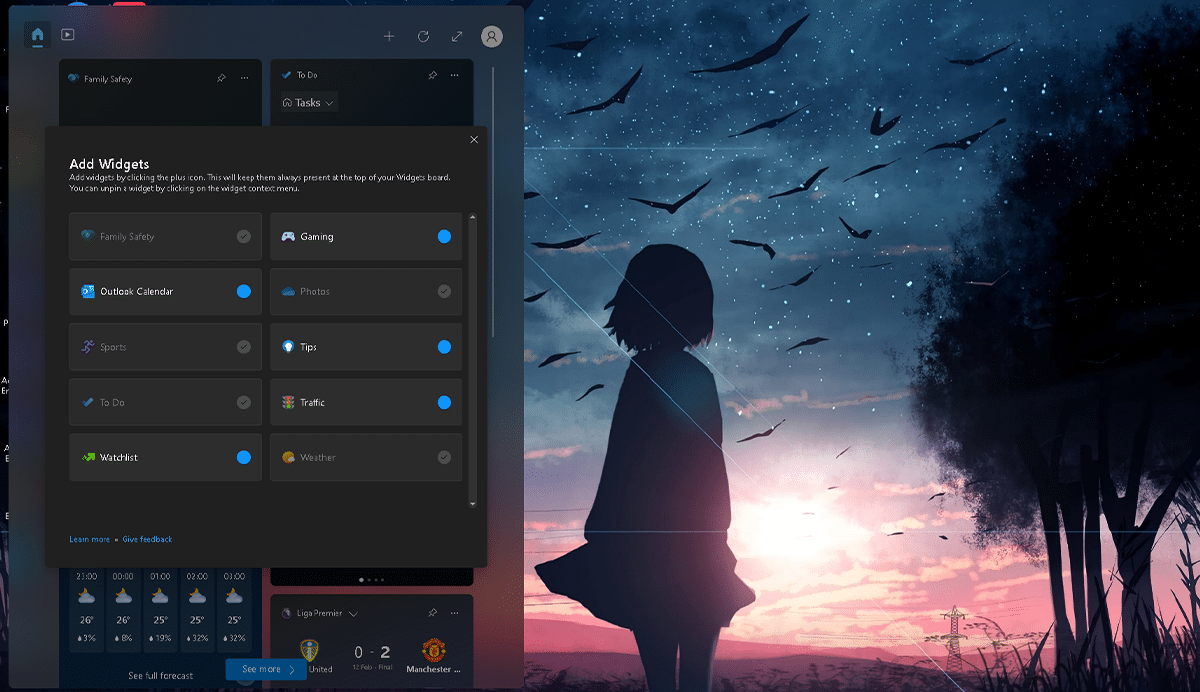The height and width of the screenshot is (692, 1200).
Task: Click the plus icon to add widgets
Action: tap(389, 37)
